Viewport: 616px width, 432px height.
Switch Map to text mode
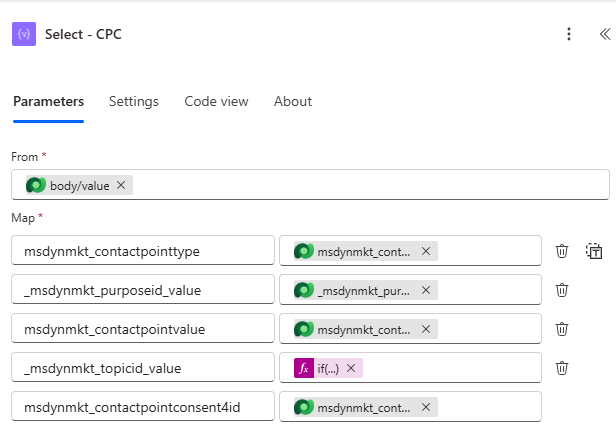pos(594,251)
